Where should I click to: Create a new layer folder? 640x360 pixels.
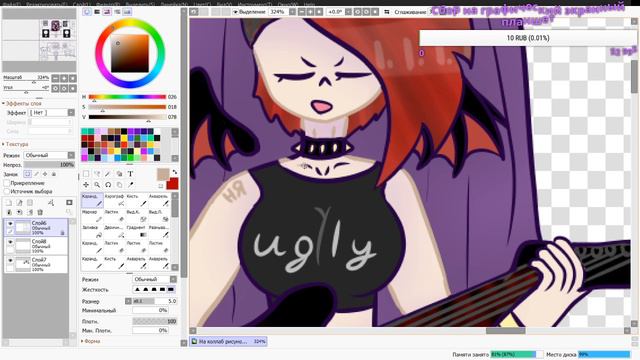[30, 203]
